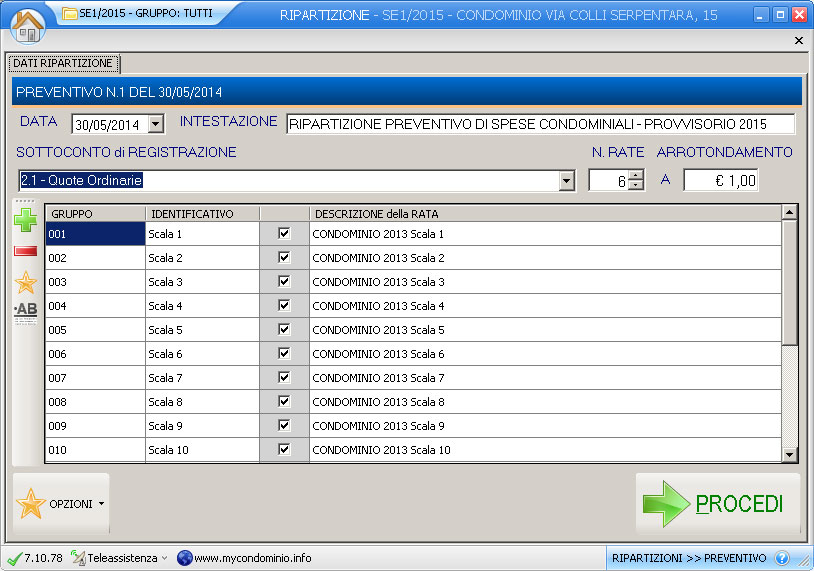Click the INTESTAZIONE text field
This screenshot has width=814, height=571.
tap(540, 125)
